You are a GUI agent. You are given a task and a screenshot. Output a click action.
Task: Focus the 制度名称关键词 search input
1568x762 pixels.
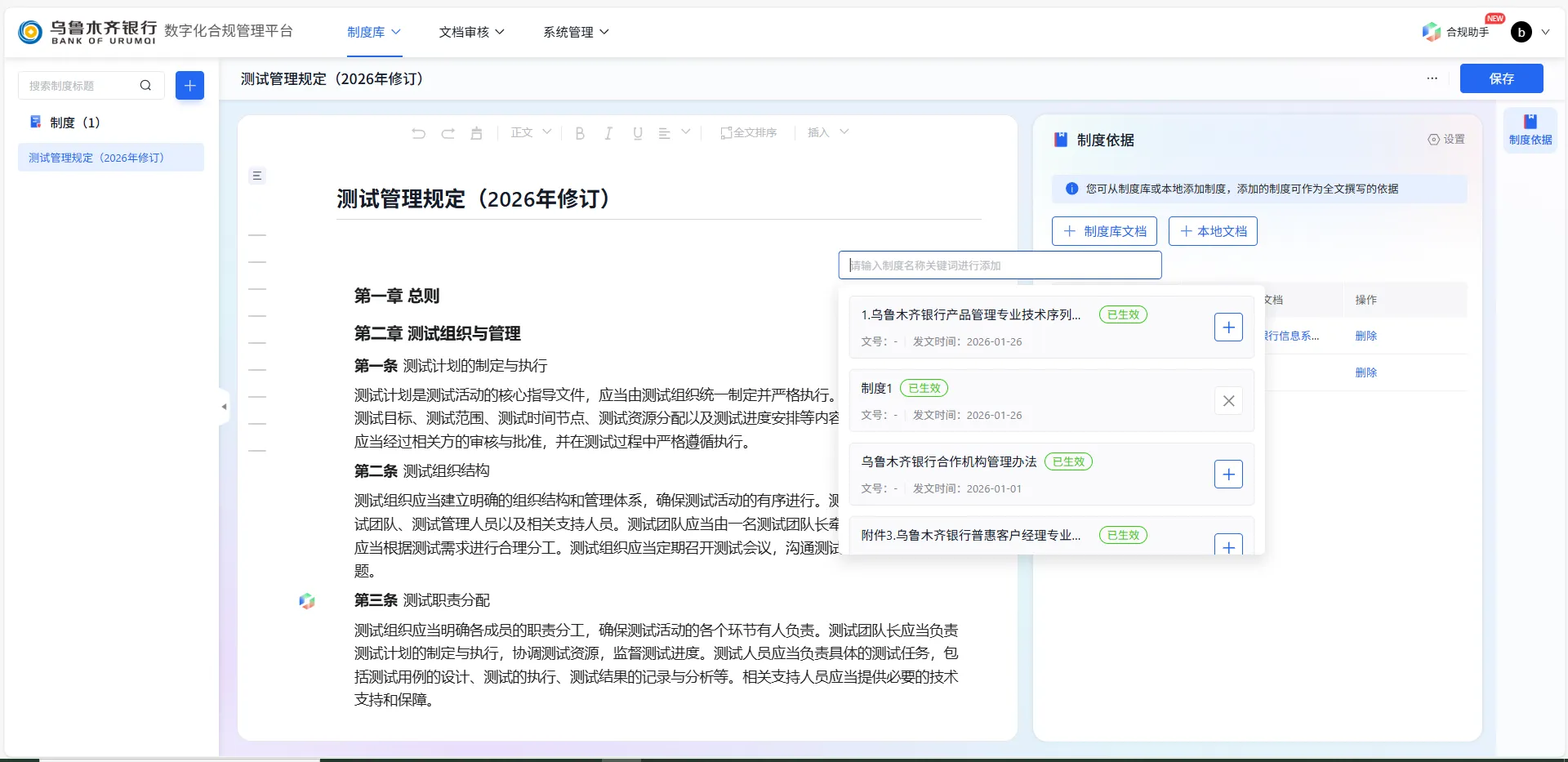[x=1000, y=265]
